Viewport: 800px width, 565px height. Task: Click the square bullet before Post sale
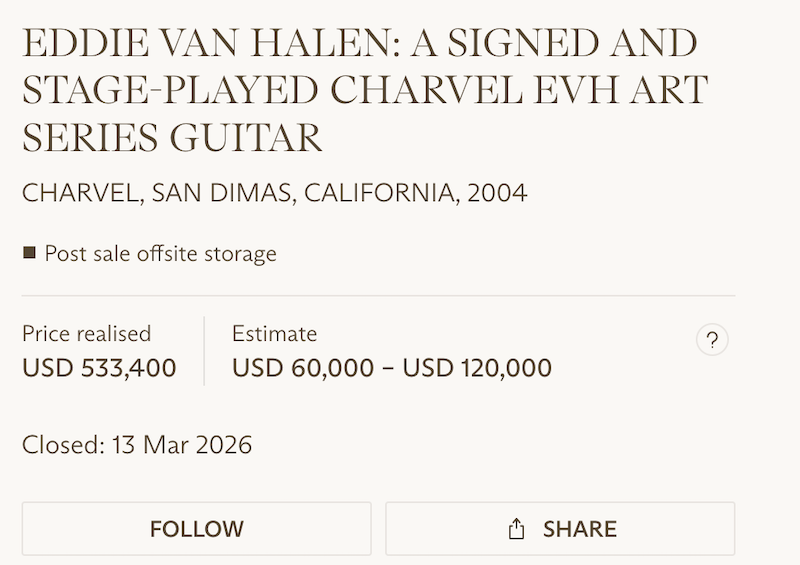[29, 253]
